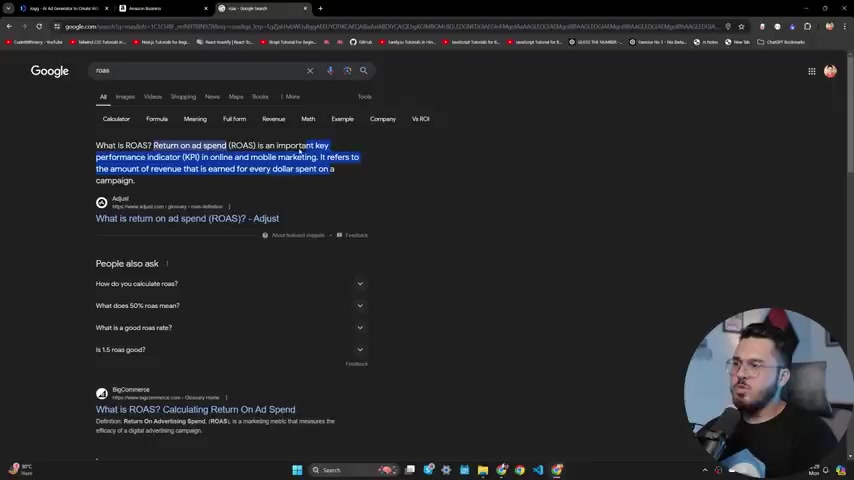Open the Tools search options
This screenshot has height=480, width=854.
click(364, 96)
